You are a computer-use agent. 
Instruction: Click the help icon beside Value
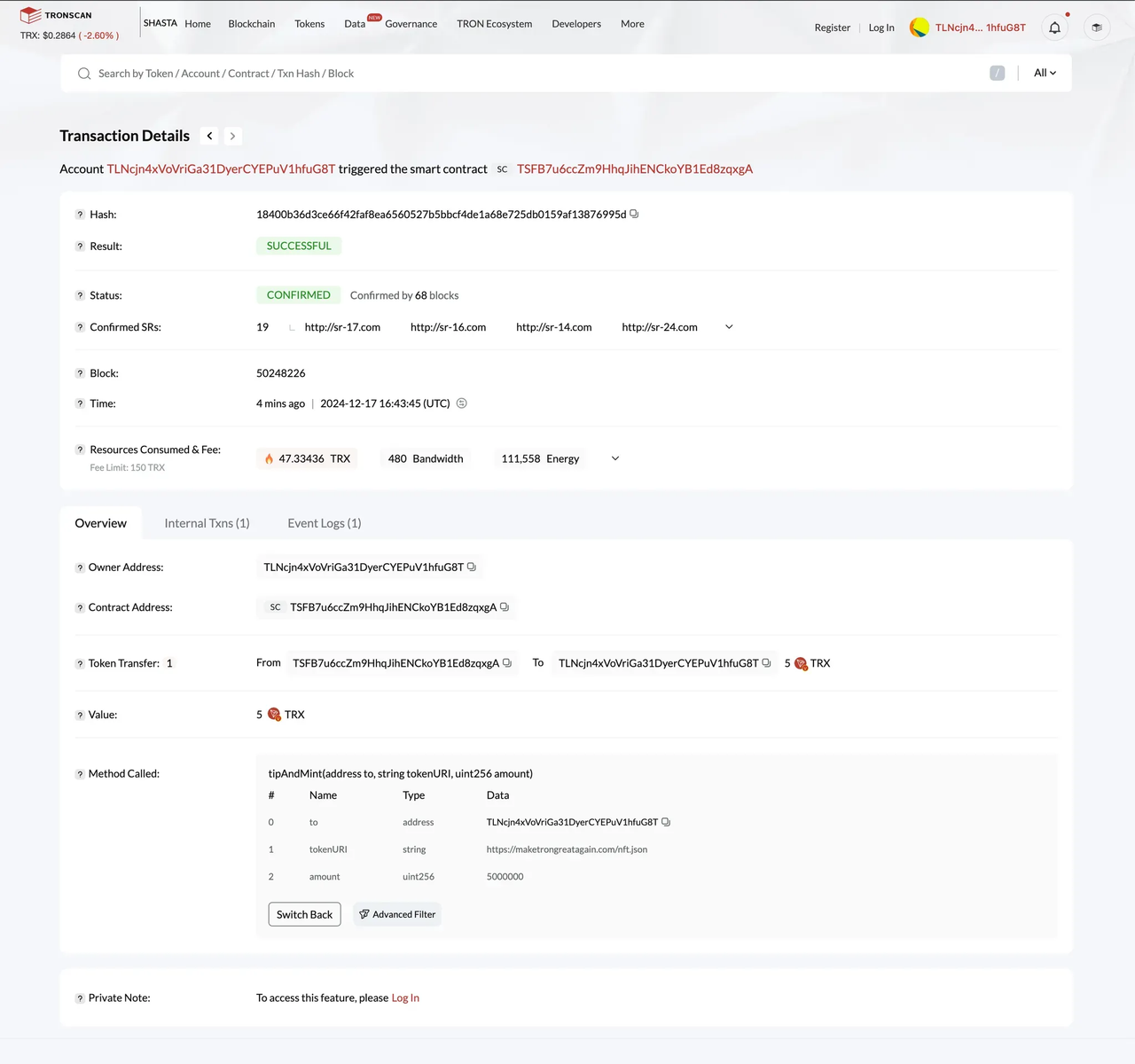[x=80, y=715]
